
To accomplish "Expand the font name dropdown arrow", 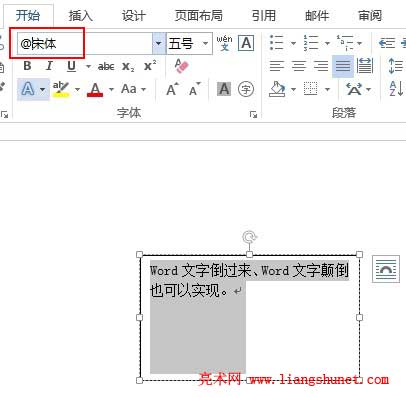I will pyautogui.click(x=159, y=43).
